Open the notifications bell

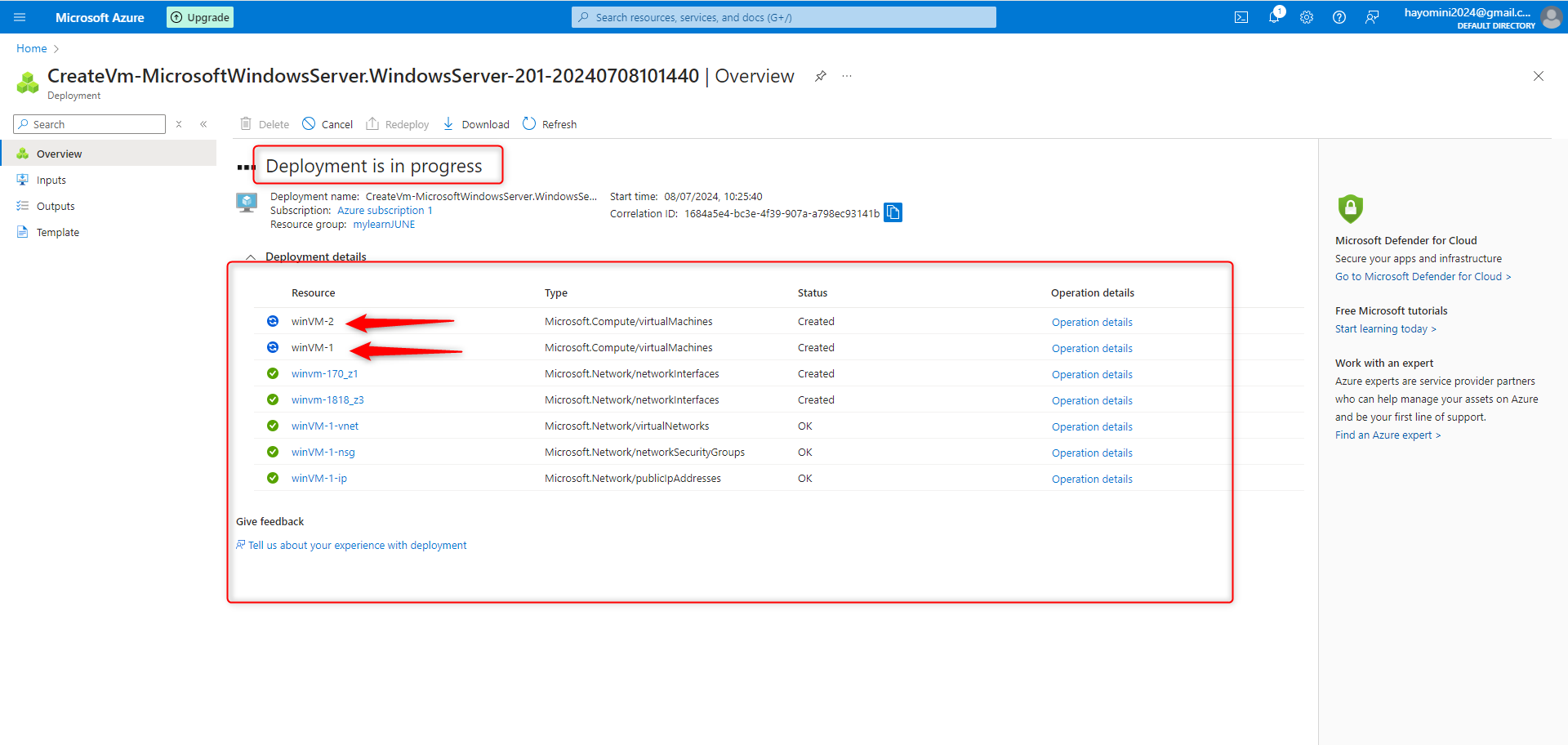pos(1274,17)
